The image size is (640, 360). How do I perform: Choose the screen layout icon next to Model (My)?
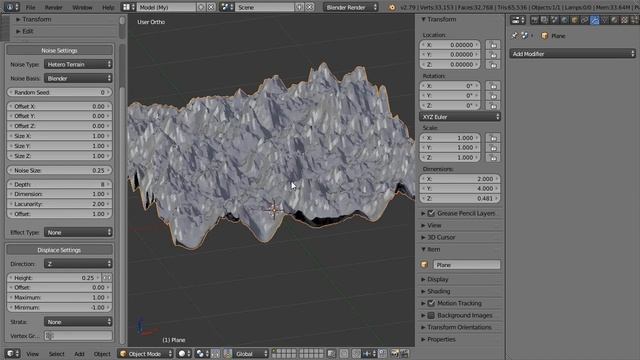(129, 7)
